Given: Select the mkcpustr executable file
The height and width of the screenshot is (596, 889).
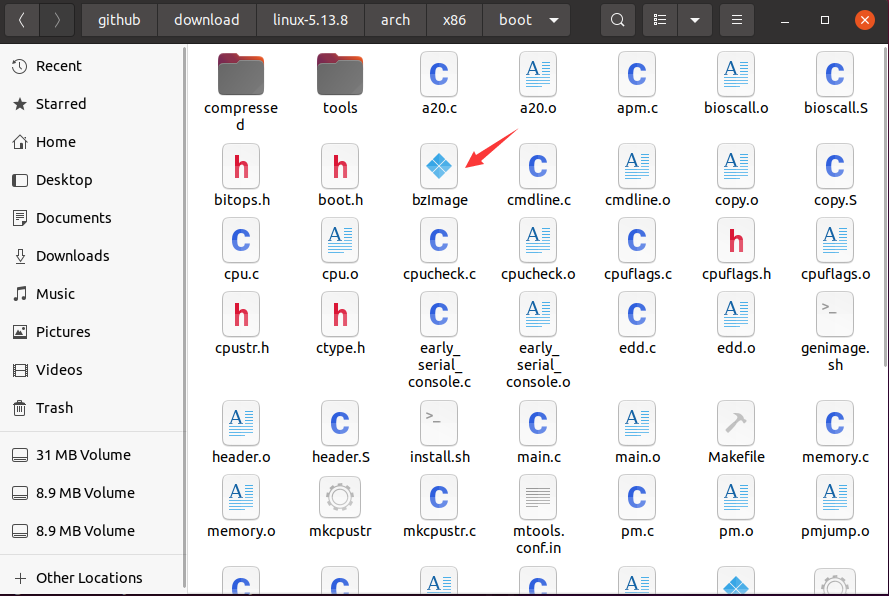Looking at the screenshot, I should click(x=339, y=497).
